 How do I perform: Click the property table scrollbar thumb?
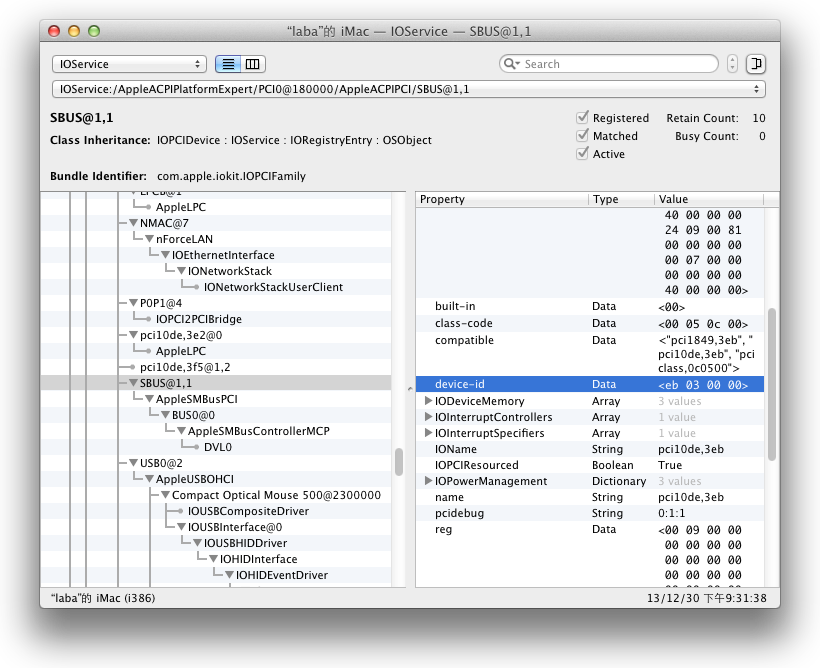(772, 384)
